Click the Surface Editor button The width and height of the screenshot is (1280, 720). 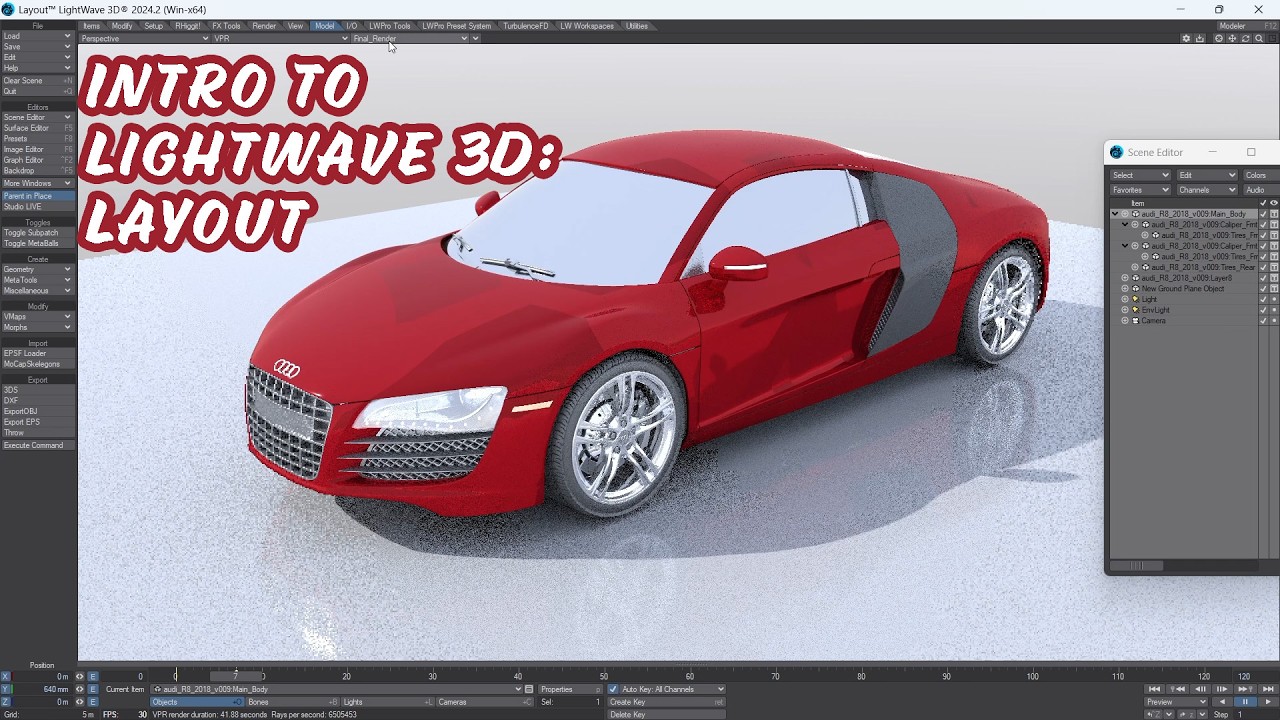[x=37, y=128]
